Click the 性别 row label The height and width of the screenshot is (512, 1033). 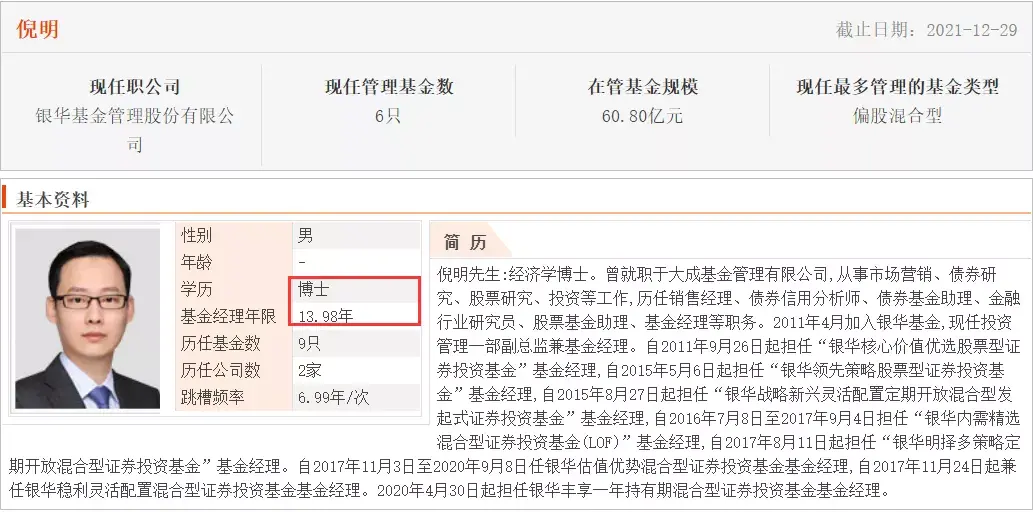coord(196,235)
